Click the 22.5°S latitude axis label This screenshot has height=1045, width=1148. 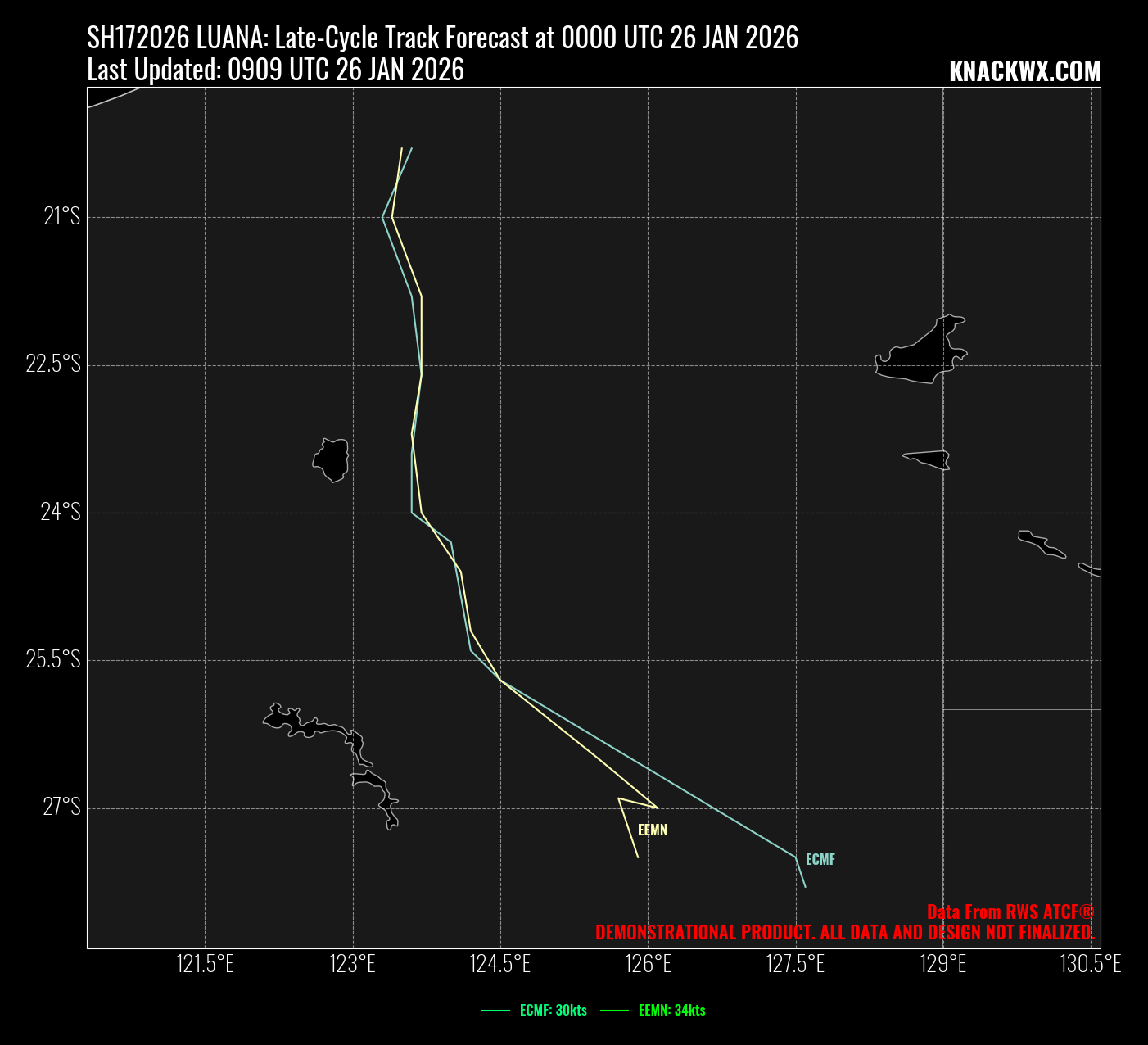(x=53, y=364)
